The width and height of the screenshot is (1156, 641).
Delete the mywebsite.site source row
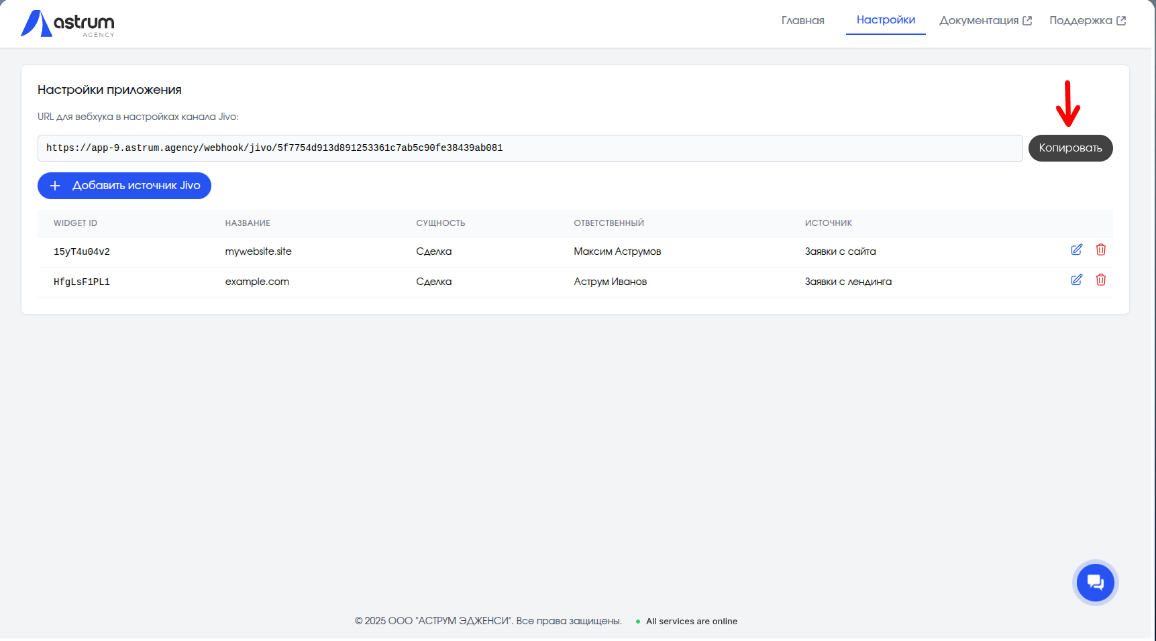[1101, 250]
